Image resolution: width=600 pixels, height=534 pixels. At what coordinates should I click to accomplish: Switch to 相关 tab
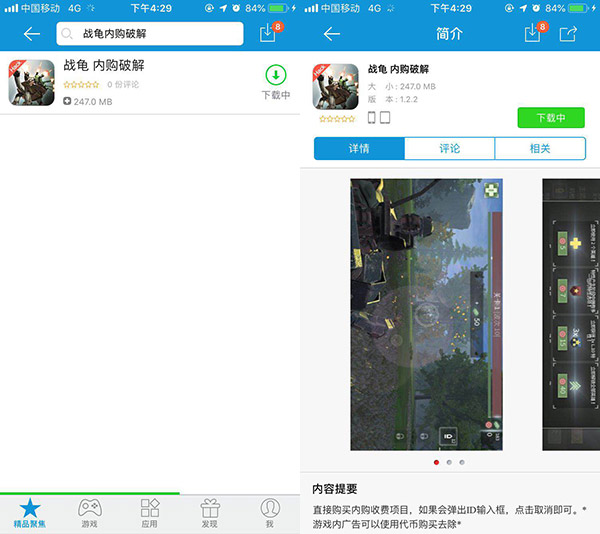(540, 148)
